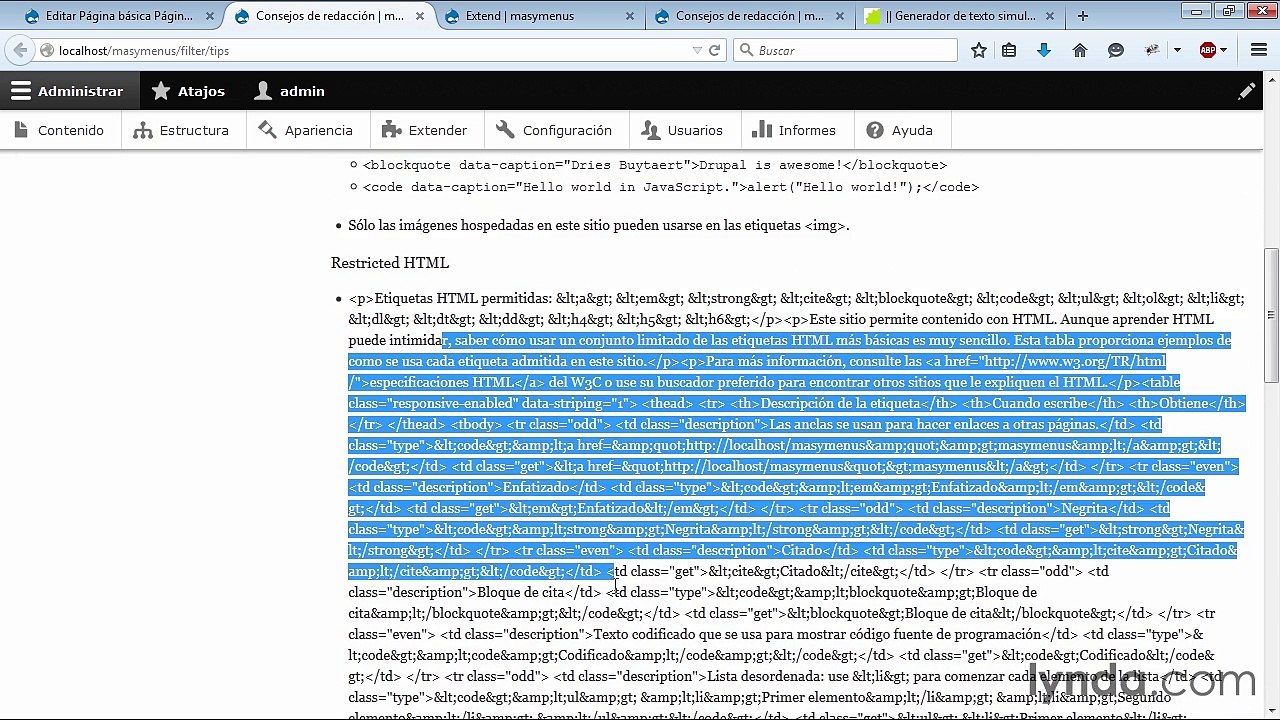The height and width of the screenshot is (720, 1280).
Task: Show the bookmarks list icon
Action: [1009, 50]
